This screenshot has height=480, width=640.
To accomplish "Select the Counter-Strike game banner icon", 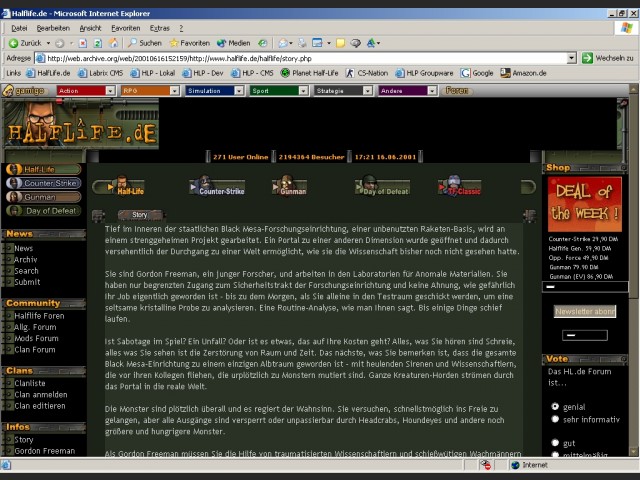I will [x=217, y=186].
